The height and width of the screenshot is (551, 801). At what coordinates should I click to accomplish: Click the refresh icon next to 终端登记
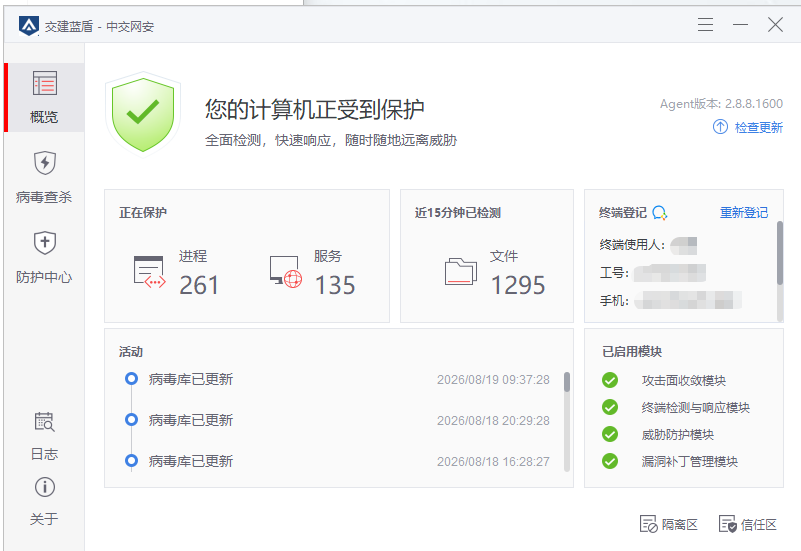[x=659, y=212]
